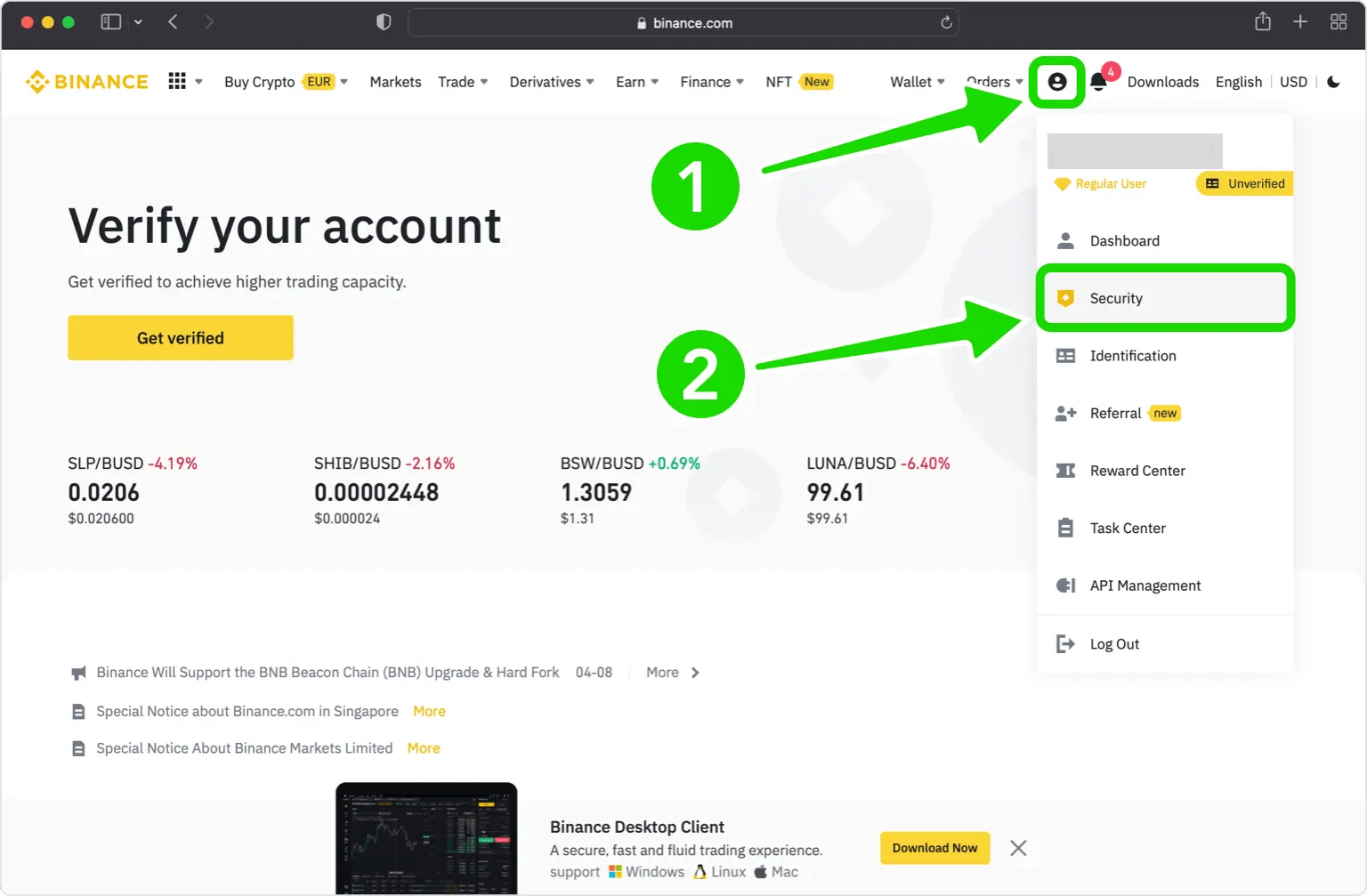
Task: Click the Get verified button
Action: coord(180,337)
